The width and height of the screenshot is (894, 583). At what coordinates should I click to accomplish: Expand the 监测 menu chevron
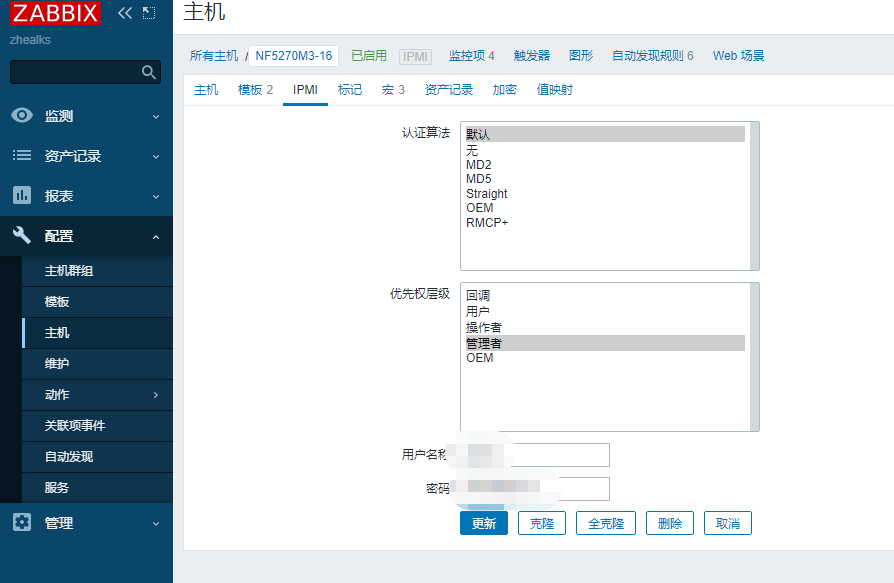pos(155,117)
